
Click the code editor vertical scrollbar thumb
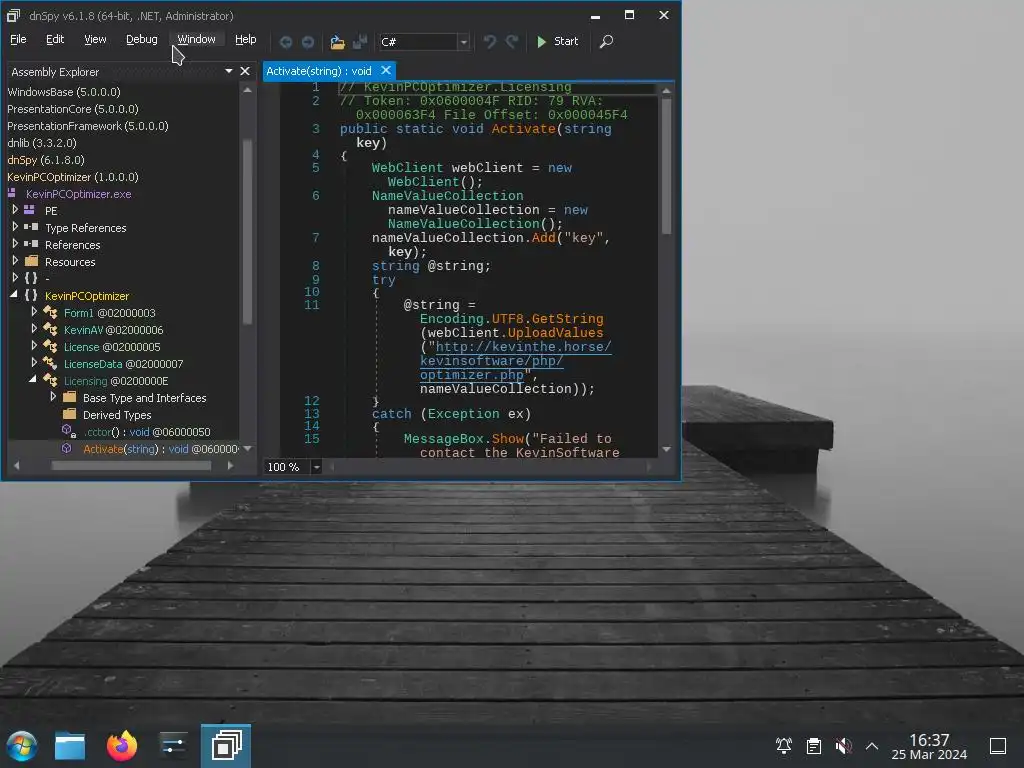coord(666,167)
